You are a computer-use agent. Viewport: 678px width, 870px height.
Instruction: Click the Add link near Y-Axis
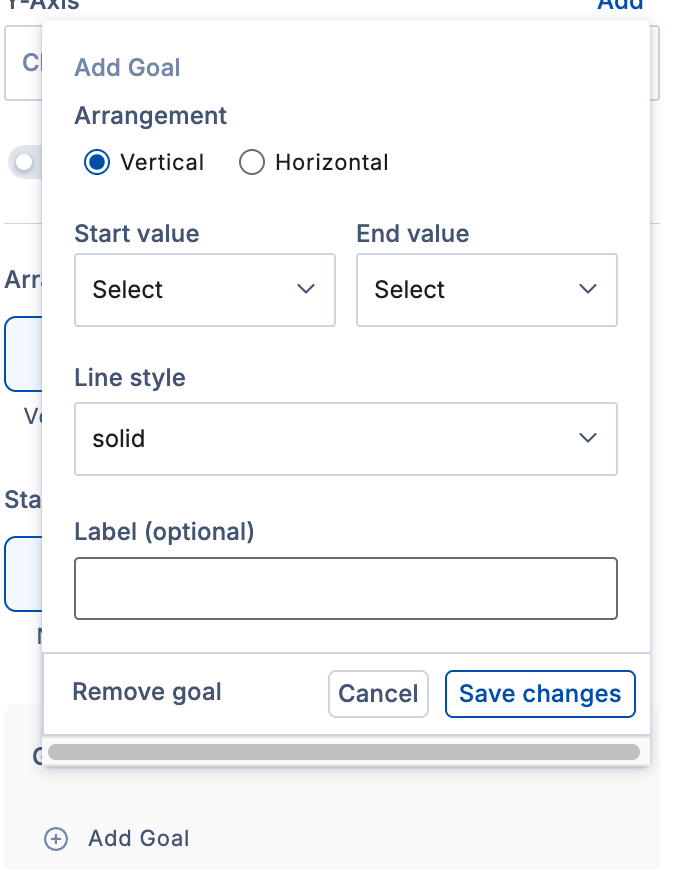click(x=620, y=4)
